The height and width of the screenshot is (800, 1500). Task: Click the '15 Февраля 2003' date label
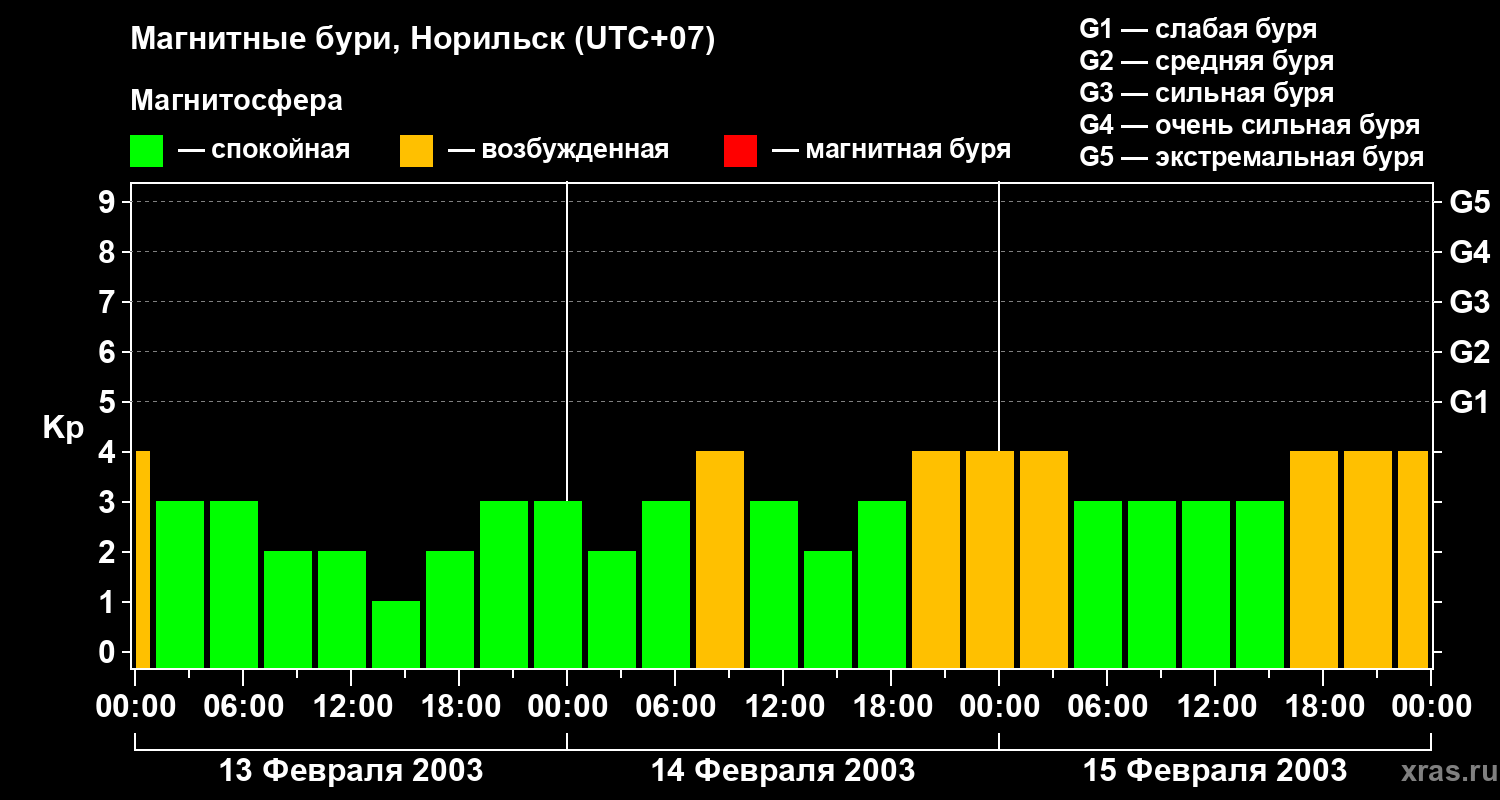point(1215,771)
